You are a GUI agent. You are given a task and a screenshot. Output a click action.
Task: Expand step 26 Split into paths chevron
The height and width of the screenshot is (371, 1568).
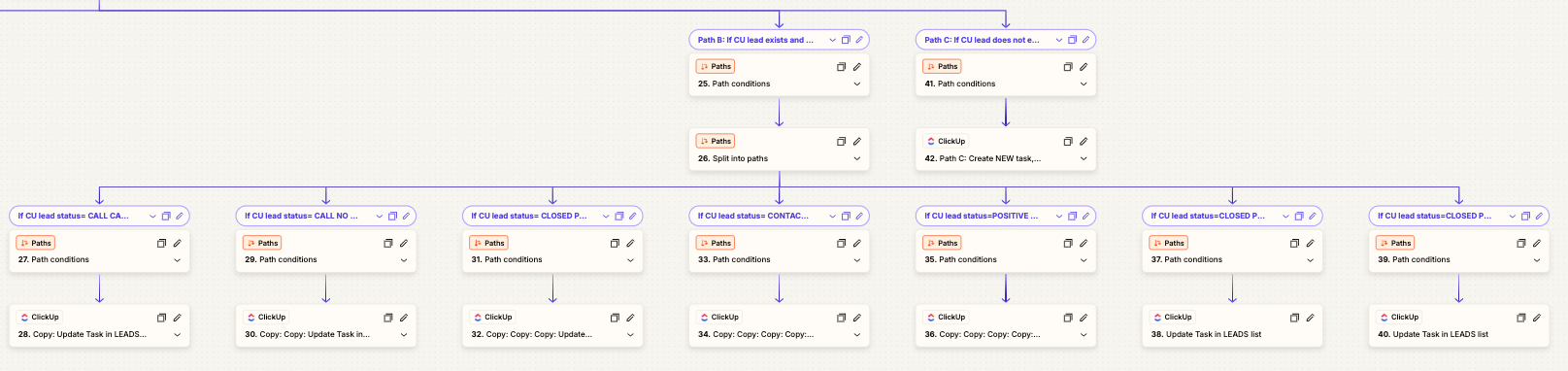[857, 159]
